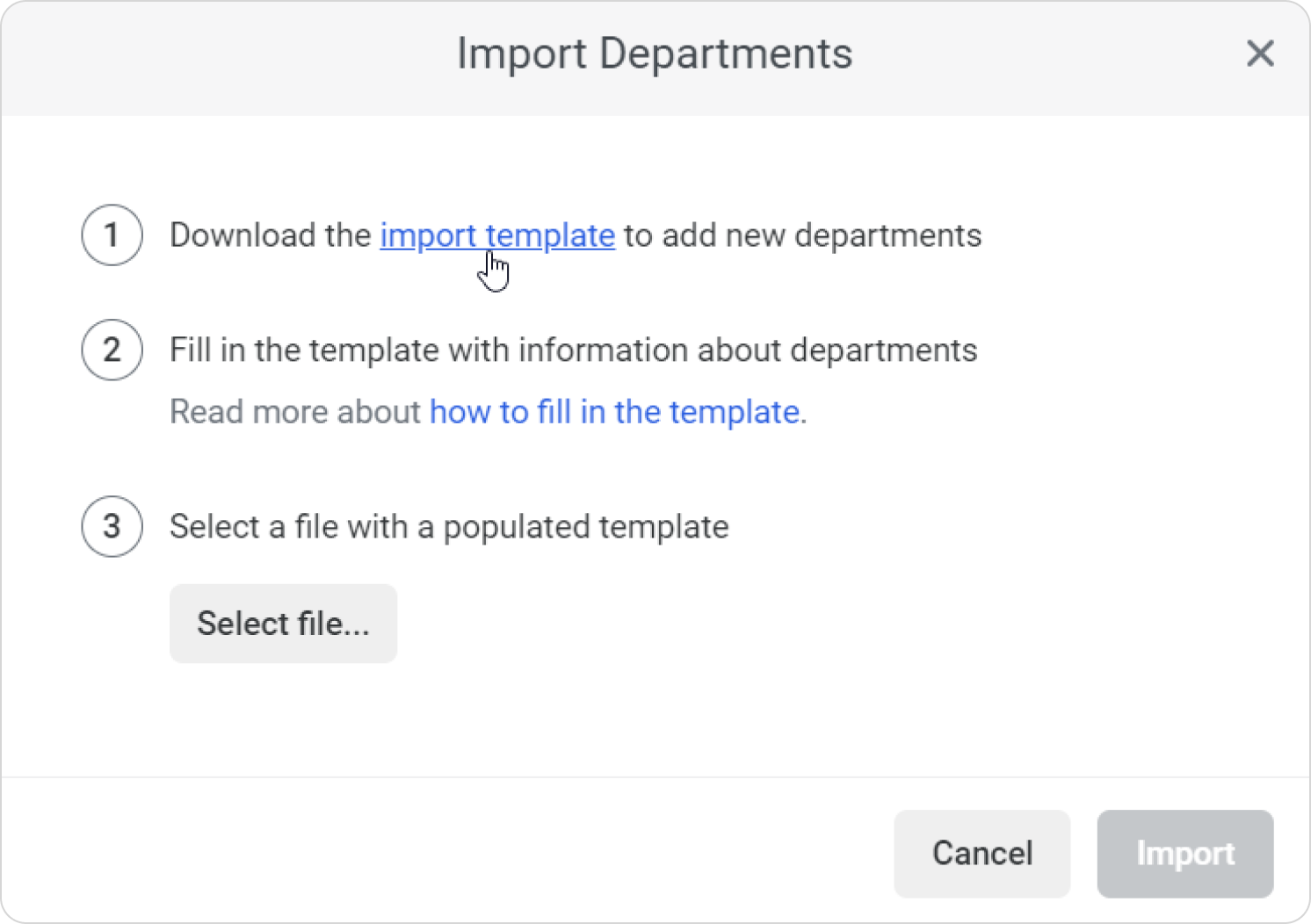Click the step 1 circled number icon

[x=112, y=235]
